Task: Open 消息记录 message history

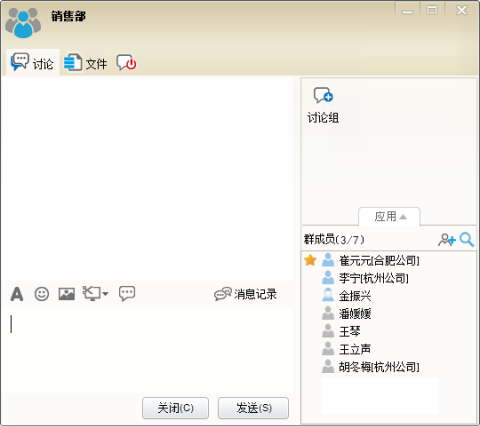Action: pyautogui.click(x=245, y=294)
